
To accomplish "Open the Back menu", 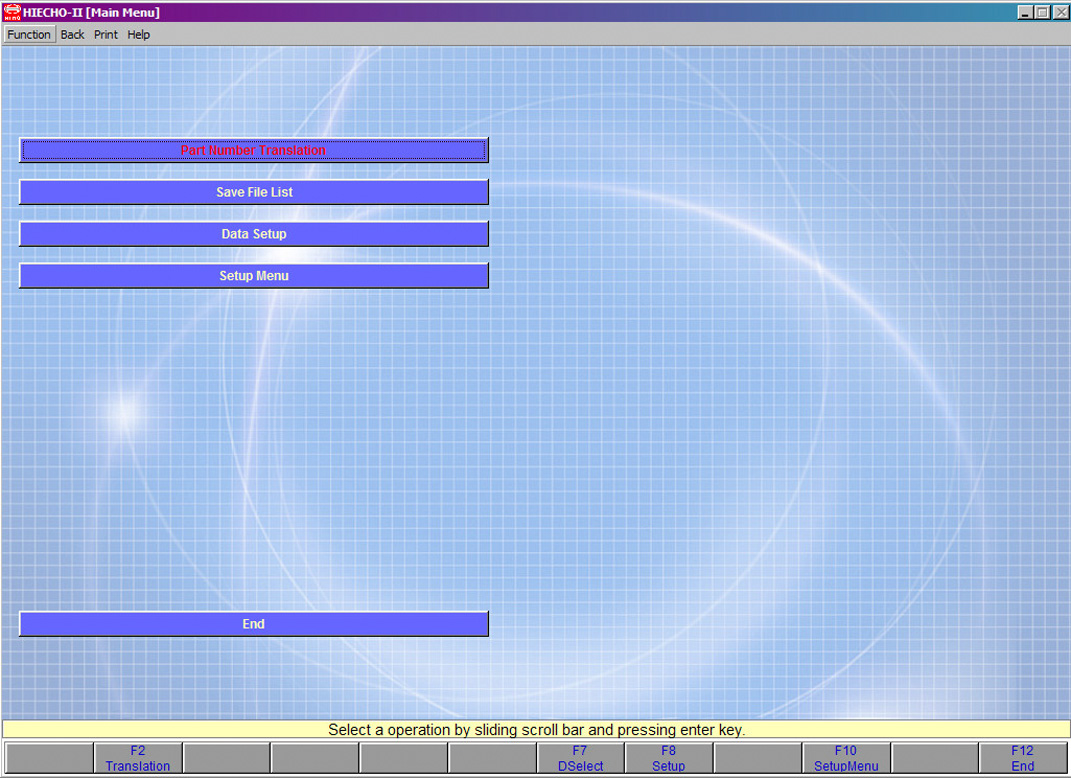I will click(x=72, y=34).
